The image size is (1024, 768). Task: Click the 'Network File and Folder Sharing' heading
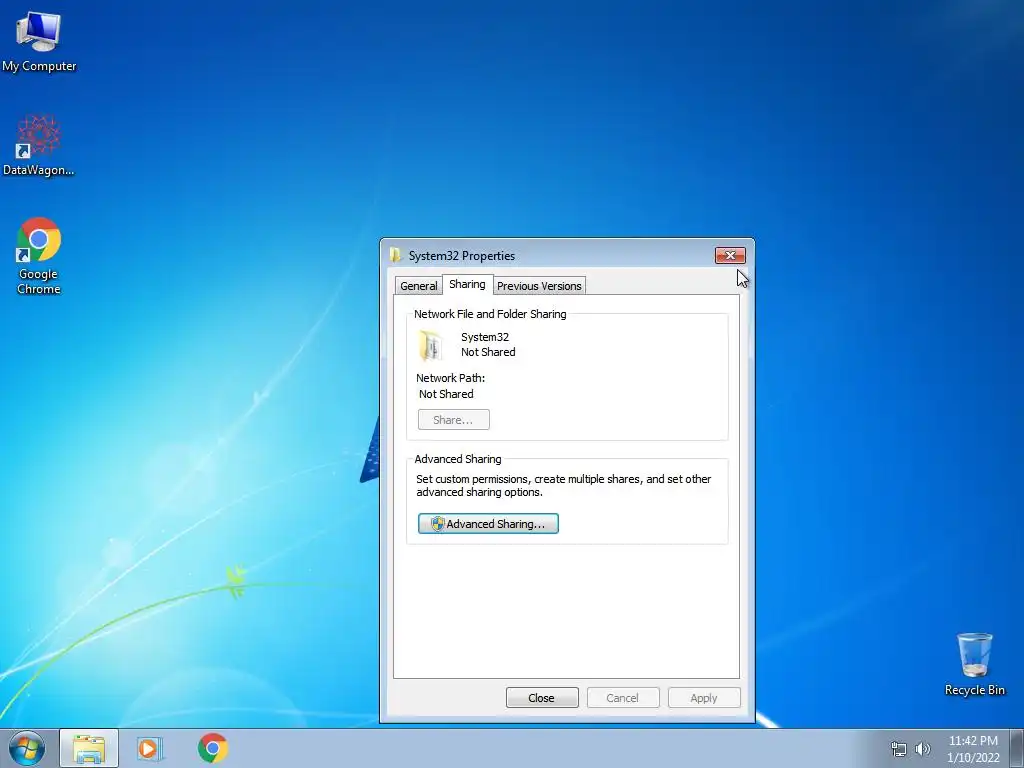pos(490,314)
